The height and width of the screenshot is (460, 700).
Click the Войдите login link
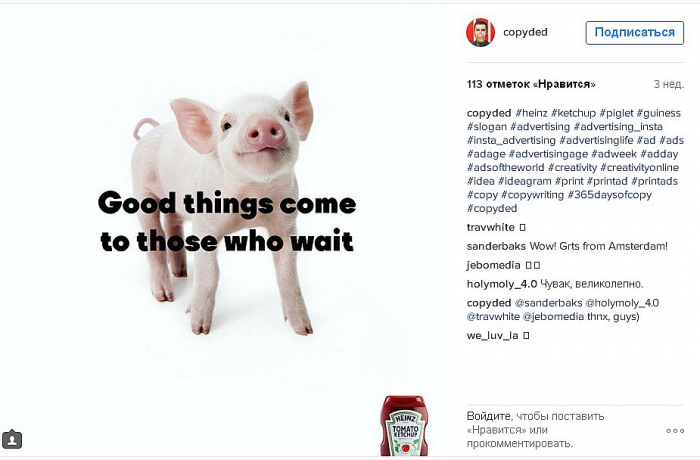coord(488,416)
